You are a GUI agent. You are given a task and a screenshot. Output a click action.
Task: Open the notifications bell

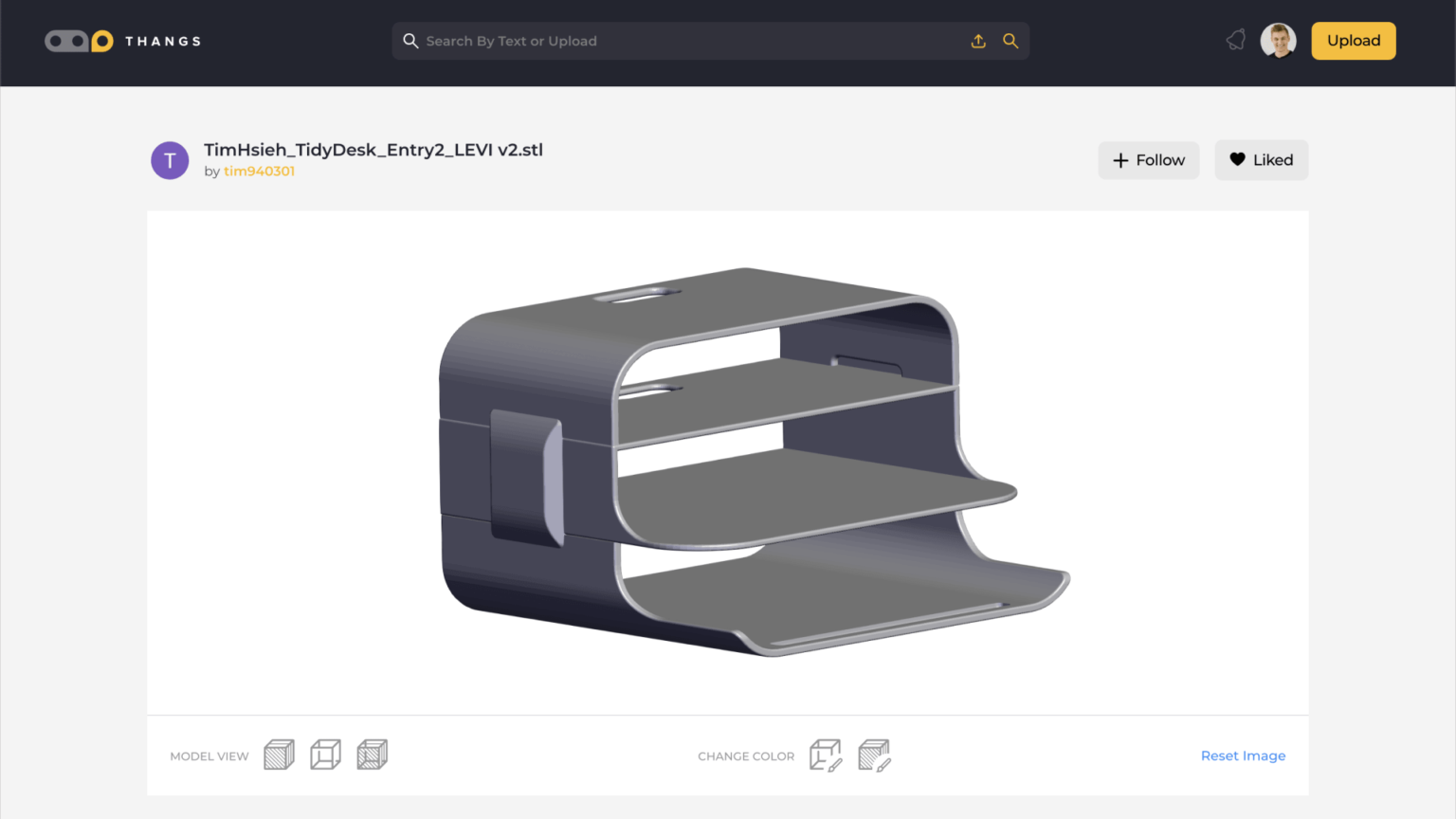pos(1235,39)
